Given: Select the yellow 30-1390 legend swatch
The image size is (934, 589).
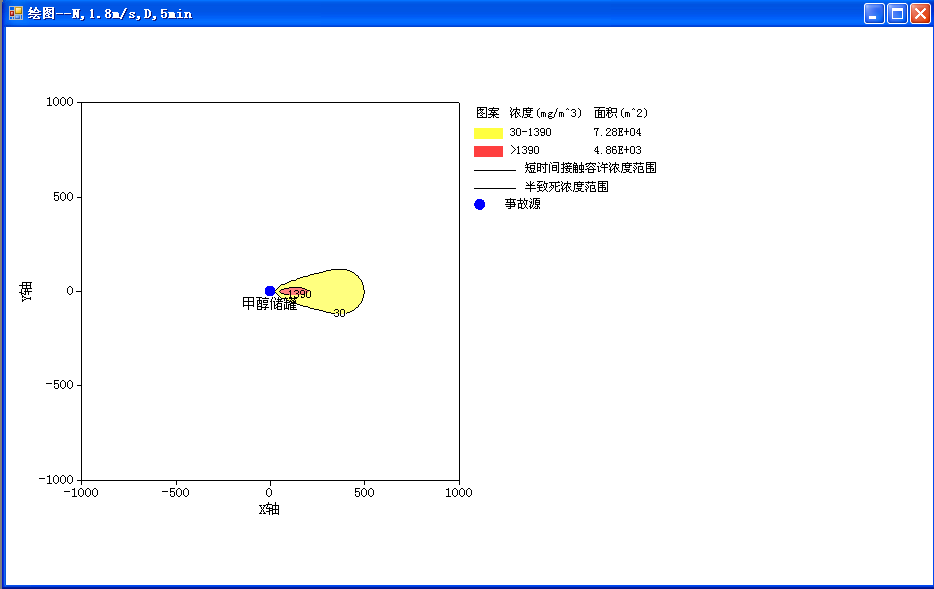Looking at the screenshot, I should click(488, 133).
